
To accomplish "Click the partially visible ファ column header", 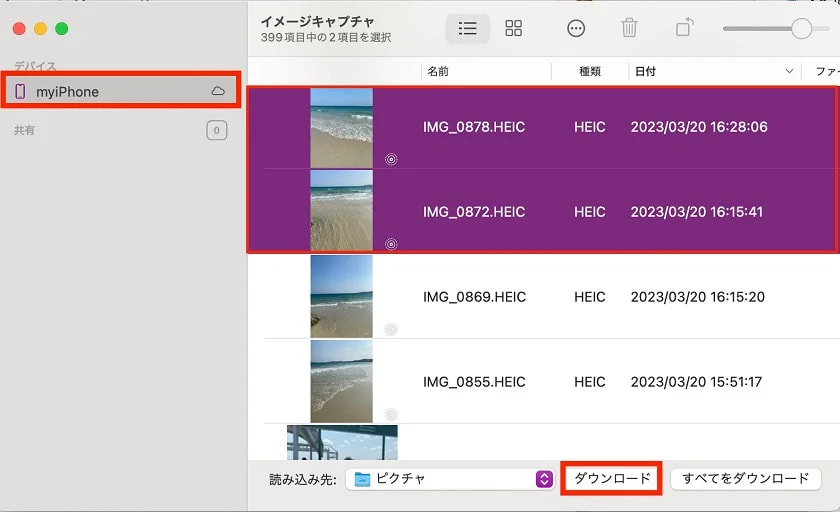I will click(827, 71).
